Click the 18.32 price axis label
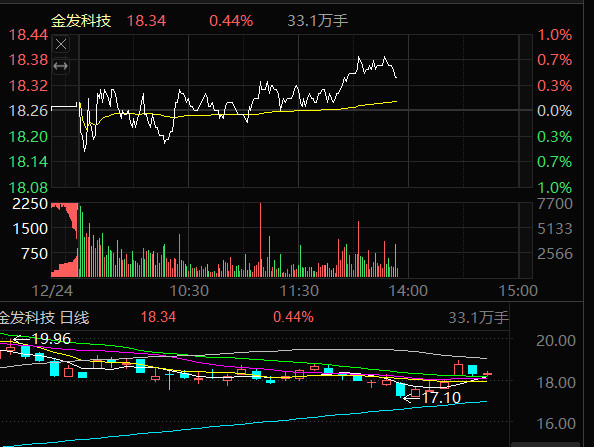The width and height of the screenshot is (594, 447). coord(28,86)
